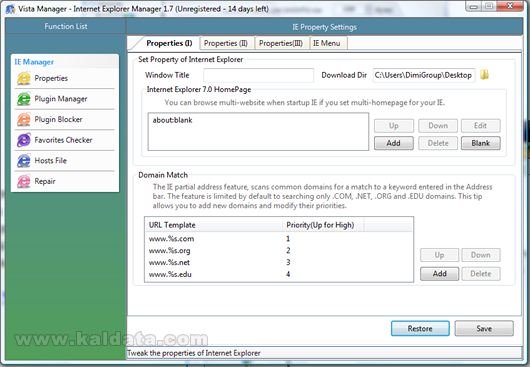This screenshot has height=367, width=530.
Task: Add a new Domain Match template
Action: click(439, 274)
